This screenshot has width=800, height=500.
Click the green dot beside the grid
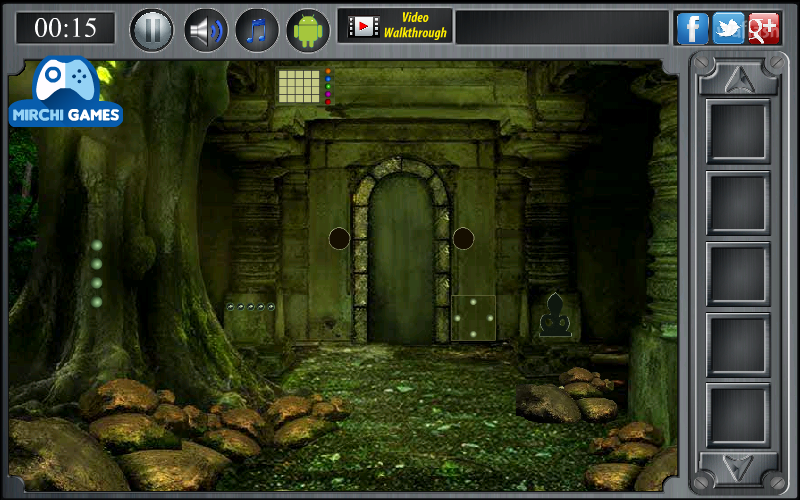328,87
